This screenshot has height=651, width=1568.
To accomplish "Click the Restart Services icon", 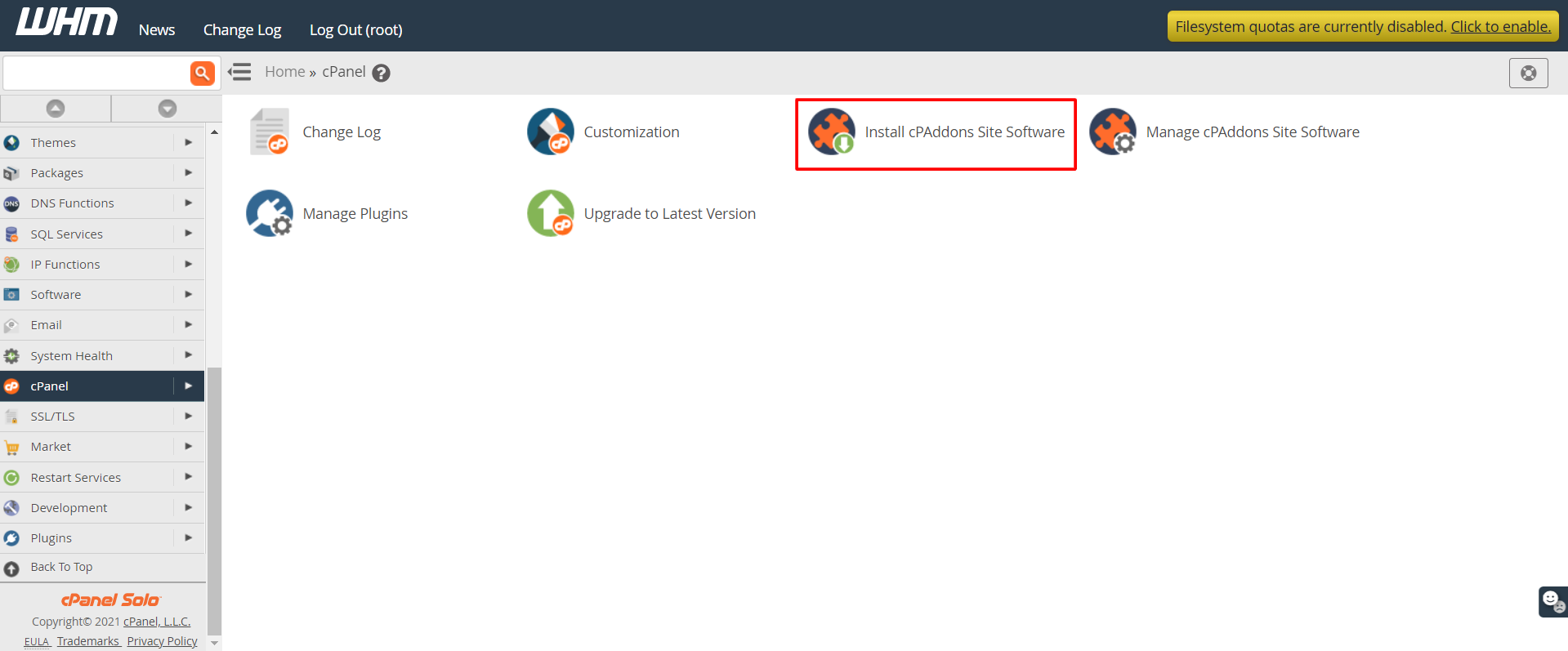I will (x=11, y=478).
